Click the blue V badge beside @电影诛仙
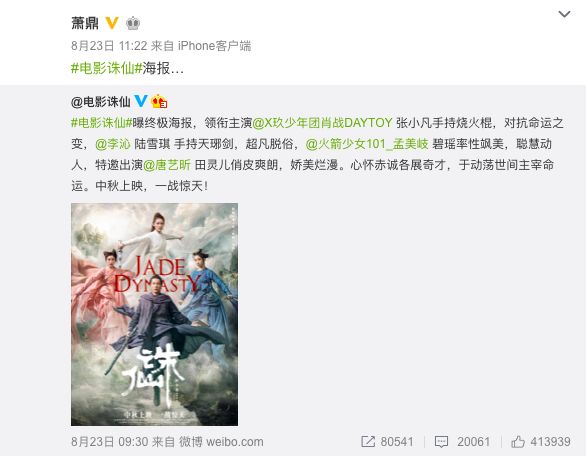Viewport: 586px width, 456px height. click(141, 101)
